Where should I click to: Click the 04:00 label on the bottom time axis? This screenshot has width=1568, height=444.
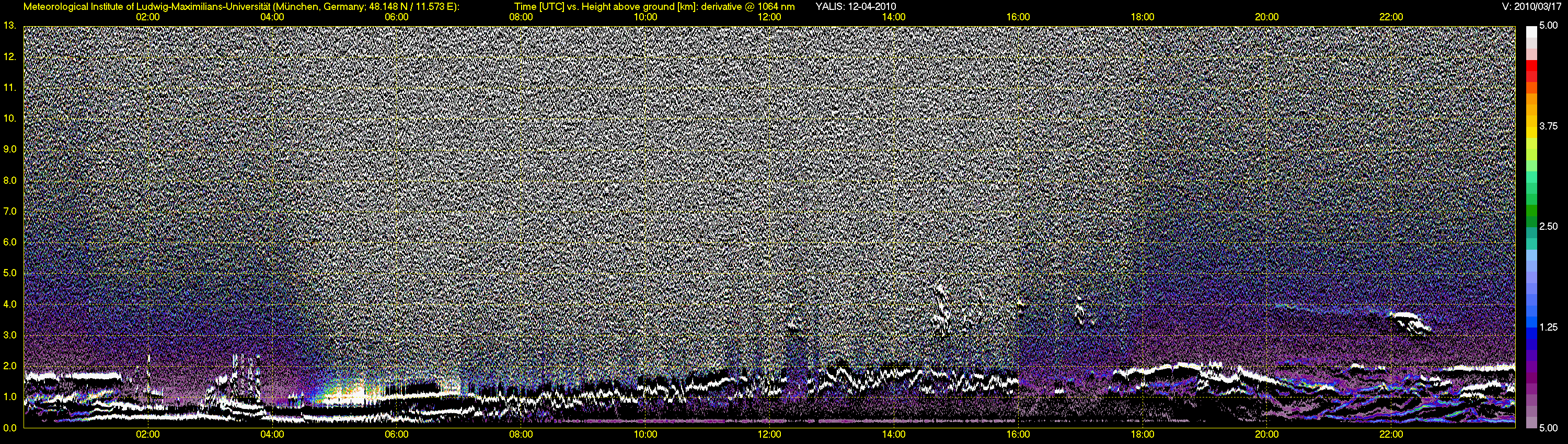[x=272, y=434]
